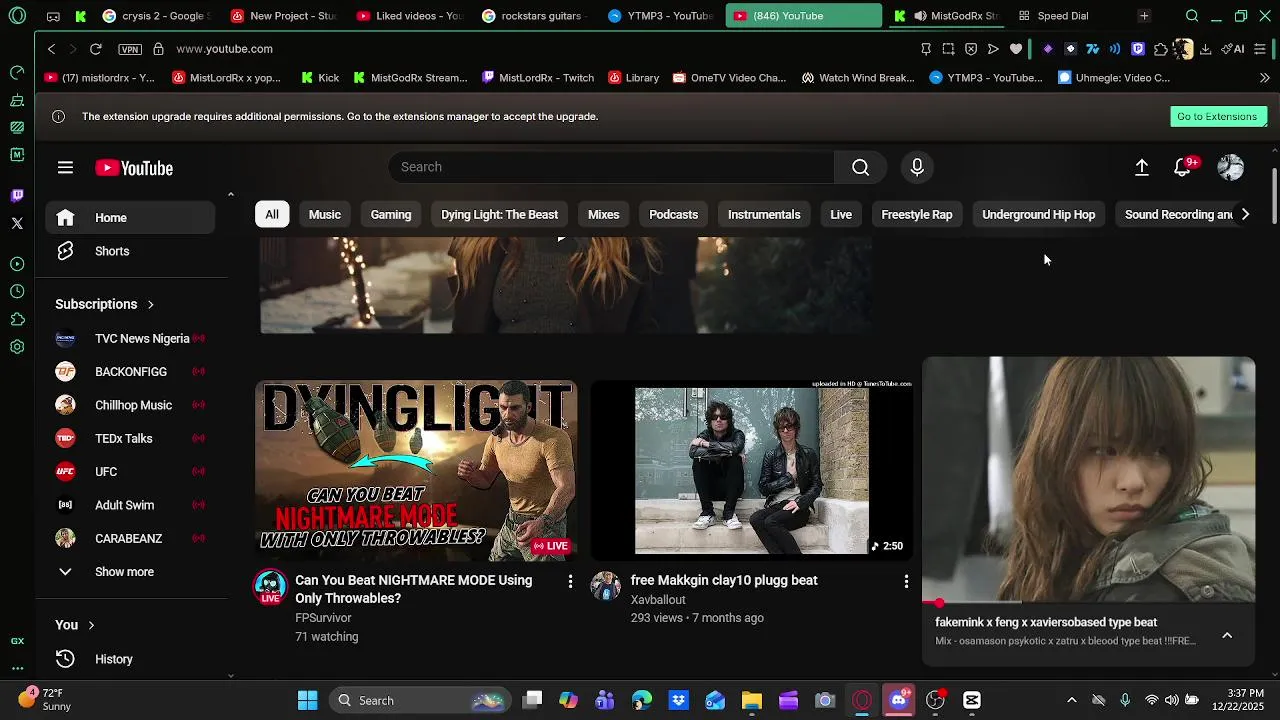Search tabs using the magnifier at top-right

click(x=1192, y=16)
